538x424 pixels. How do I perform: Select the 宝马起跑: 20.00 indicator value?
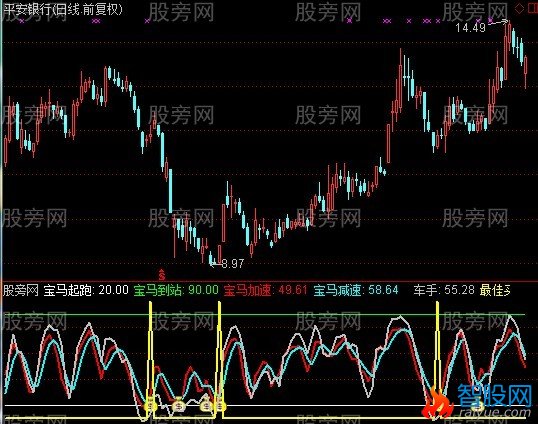point(86,291)
